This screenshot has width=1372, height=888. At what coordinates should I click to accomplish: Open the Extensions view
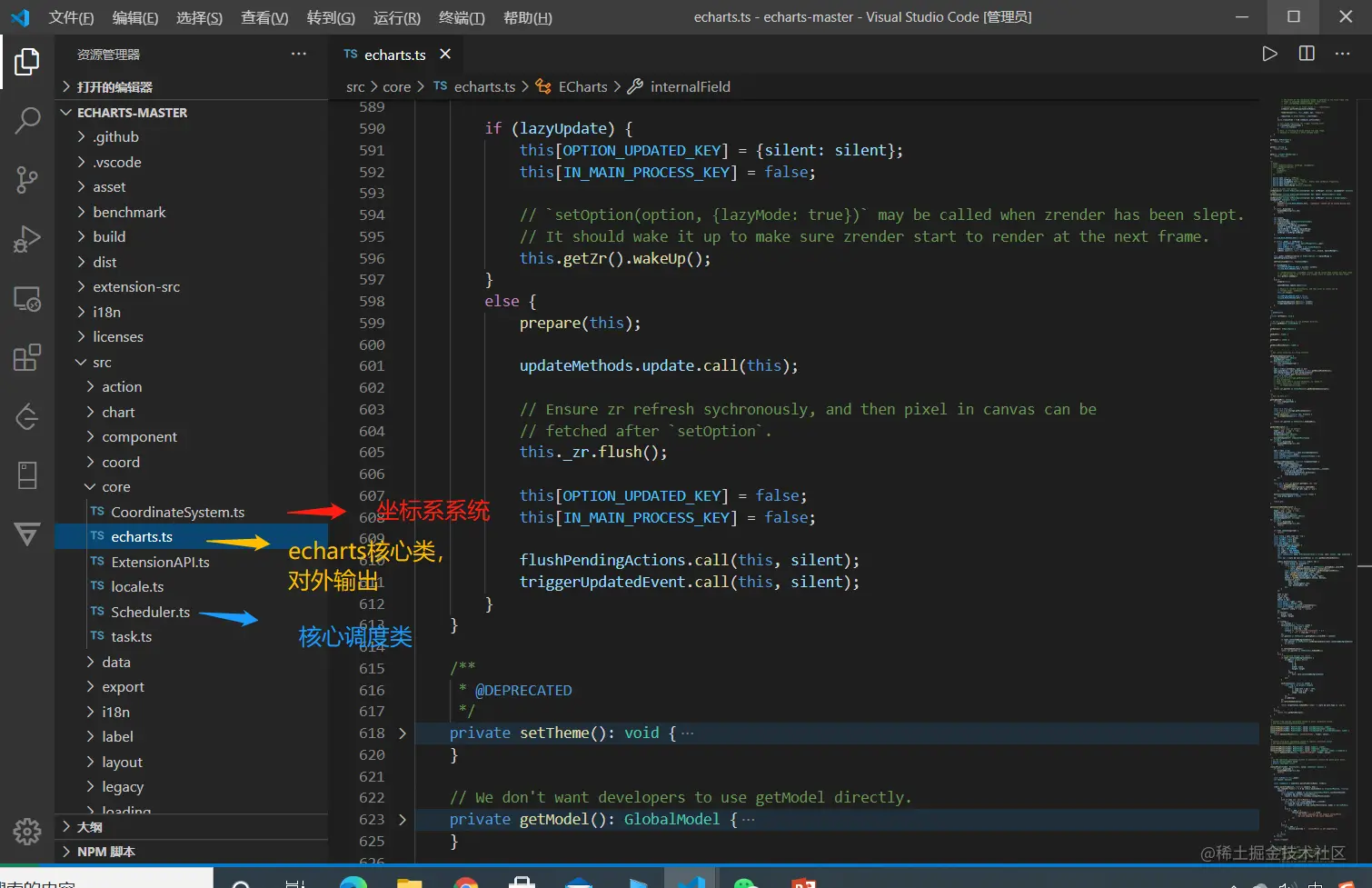27,357
